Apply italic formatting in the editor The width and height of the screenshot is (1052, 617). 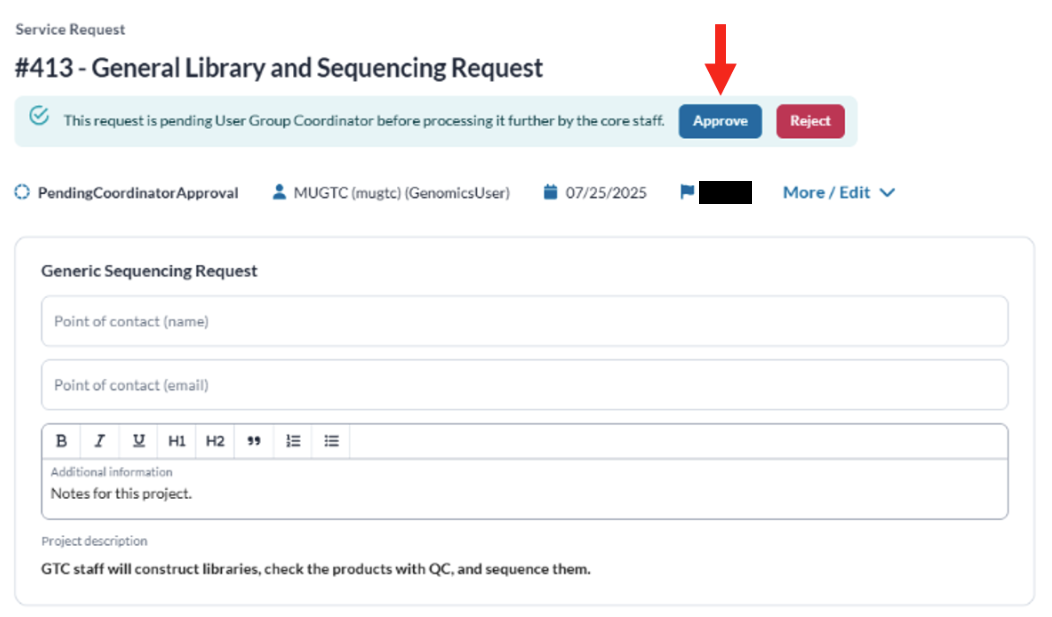coord(100,441)
